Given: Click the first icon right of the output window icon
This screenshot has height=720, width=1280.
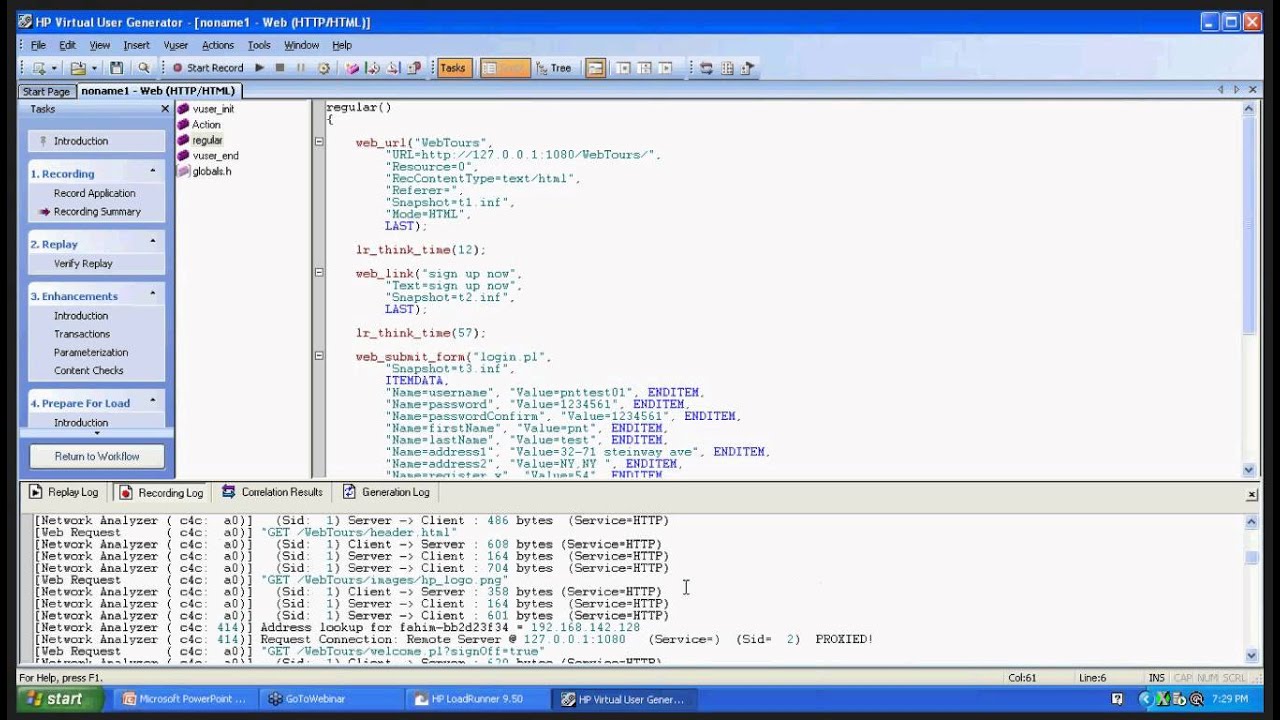Looking at the screenshot, I should [x=623, y=68].
